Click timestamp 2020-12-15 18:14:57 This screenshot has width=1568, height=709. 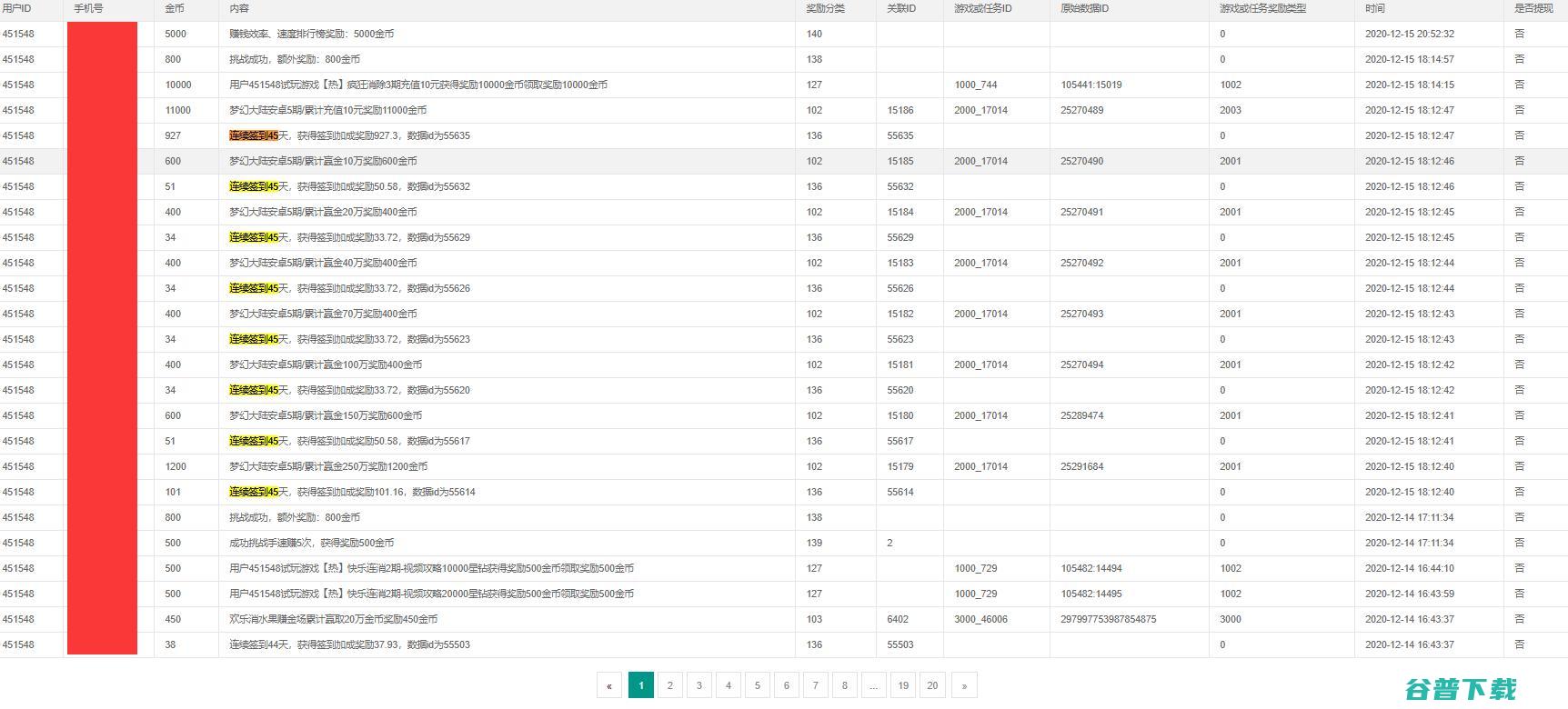point(1410,59)
